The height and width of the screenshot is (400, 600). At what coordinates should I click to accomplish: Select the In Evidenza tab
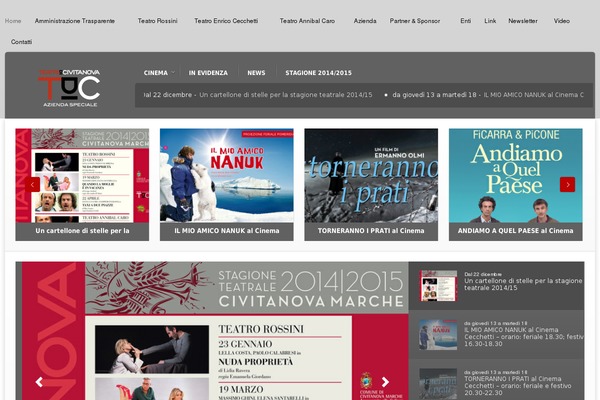(x=208, y=73)
